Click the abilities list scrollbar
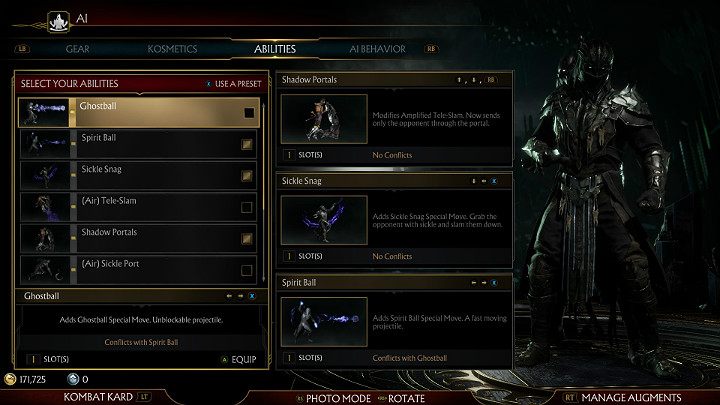Image resolution: width=720 pixels, height=405 pixels. (264, 192)
